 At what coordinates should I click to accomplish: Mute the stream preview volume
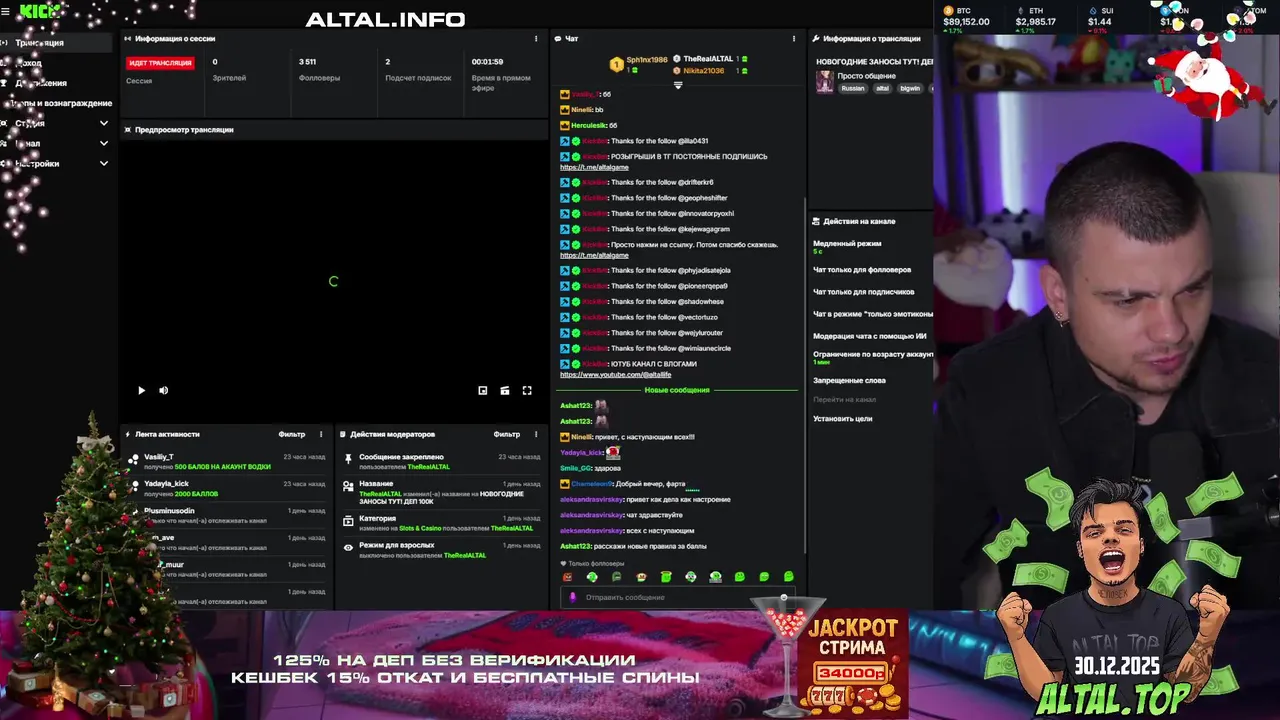(x=164, y=391)
